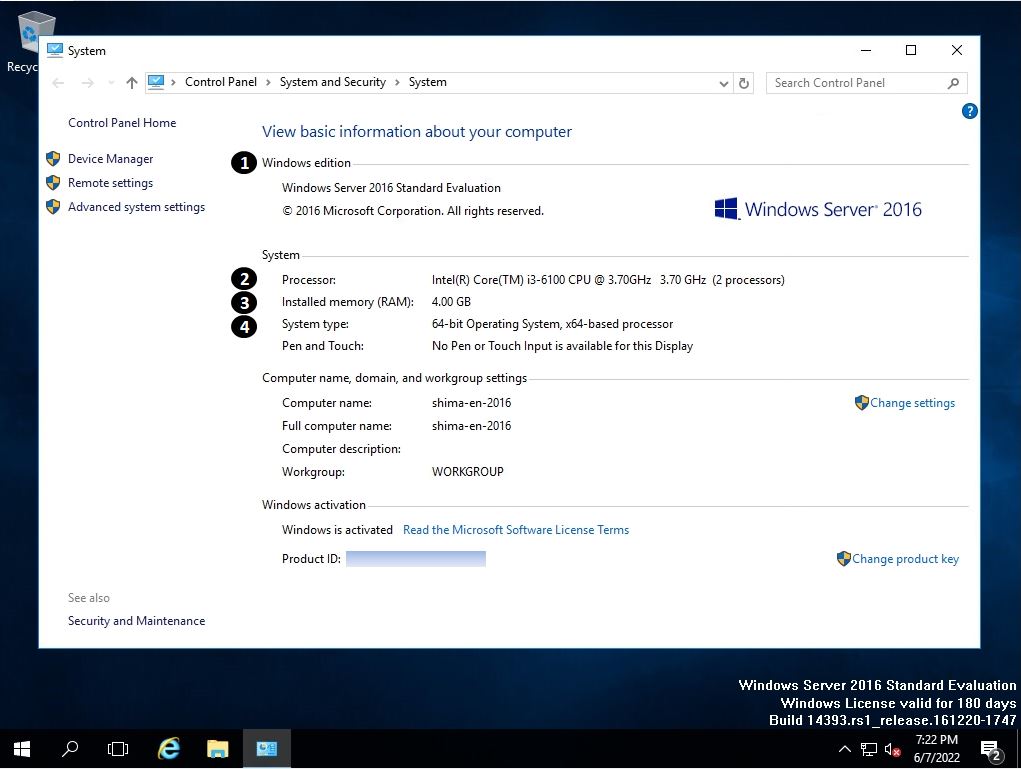The height and width of the screenshot is (769, 1021).
Task: Click the 64-bit Operating System text
Action: tap(552, 324)
